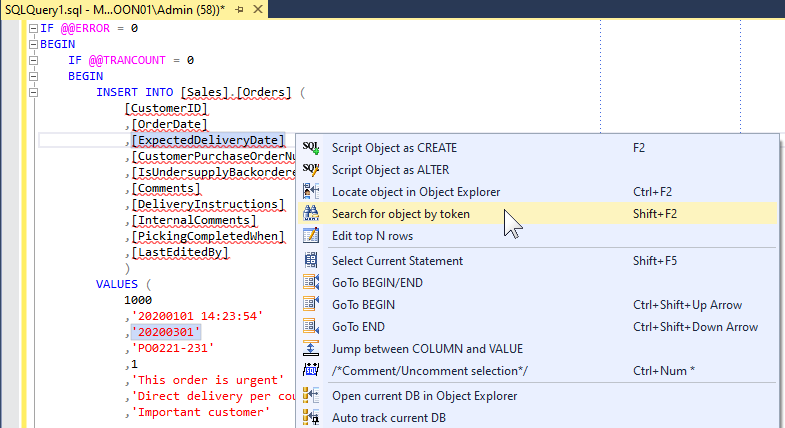Click the Select Current Statement icon

click(311, 261)
